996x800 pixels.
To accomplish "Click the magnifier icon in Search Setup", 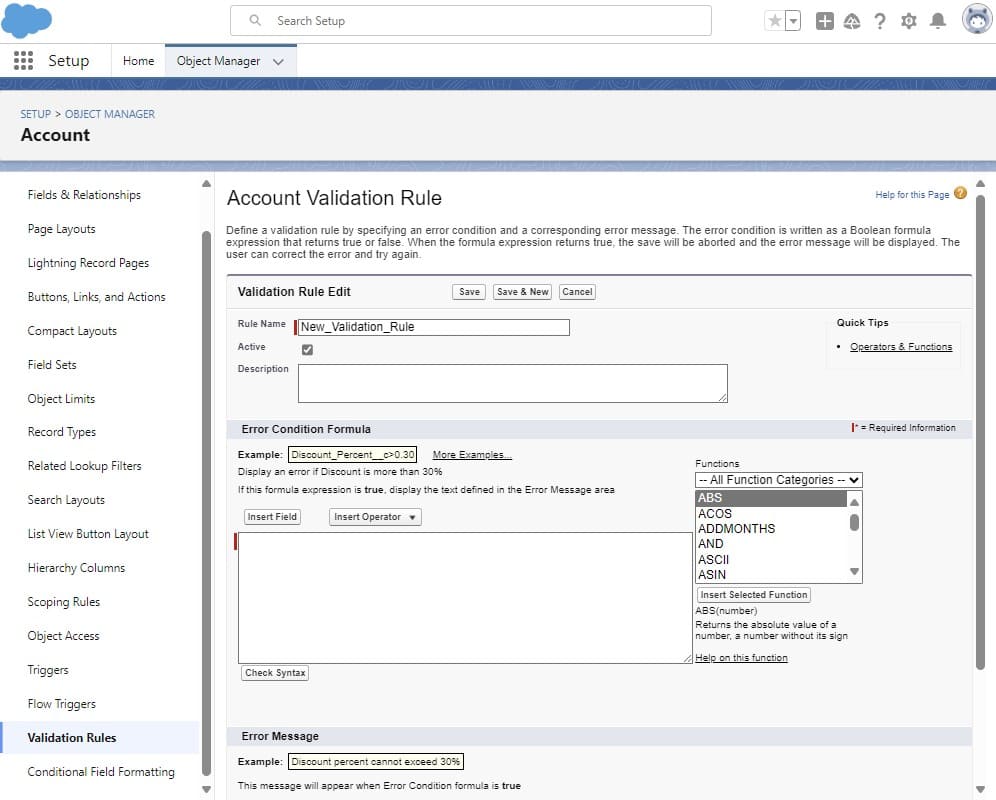I will [x=255, y=20].
